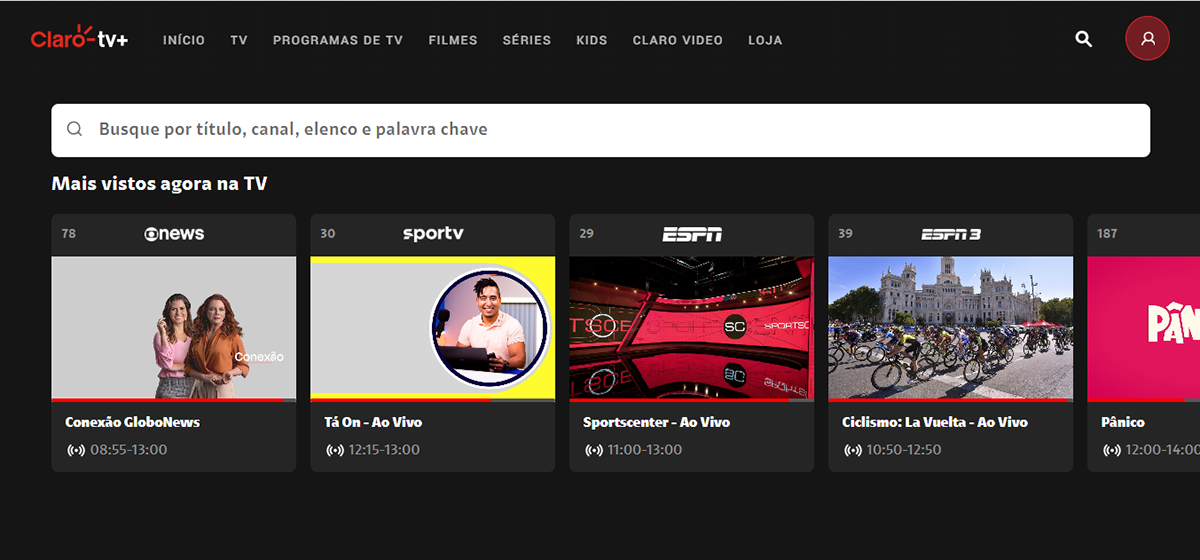This screenshot has height=560, width=1200.
Task: Select the progress bar under Sportscenter image
Action: click(692, 400)
